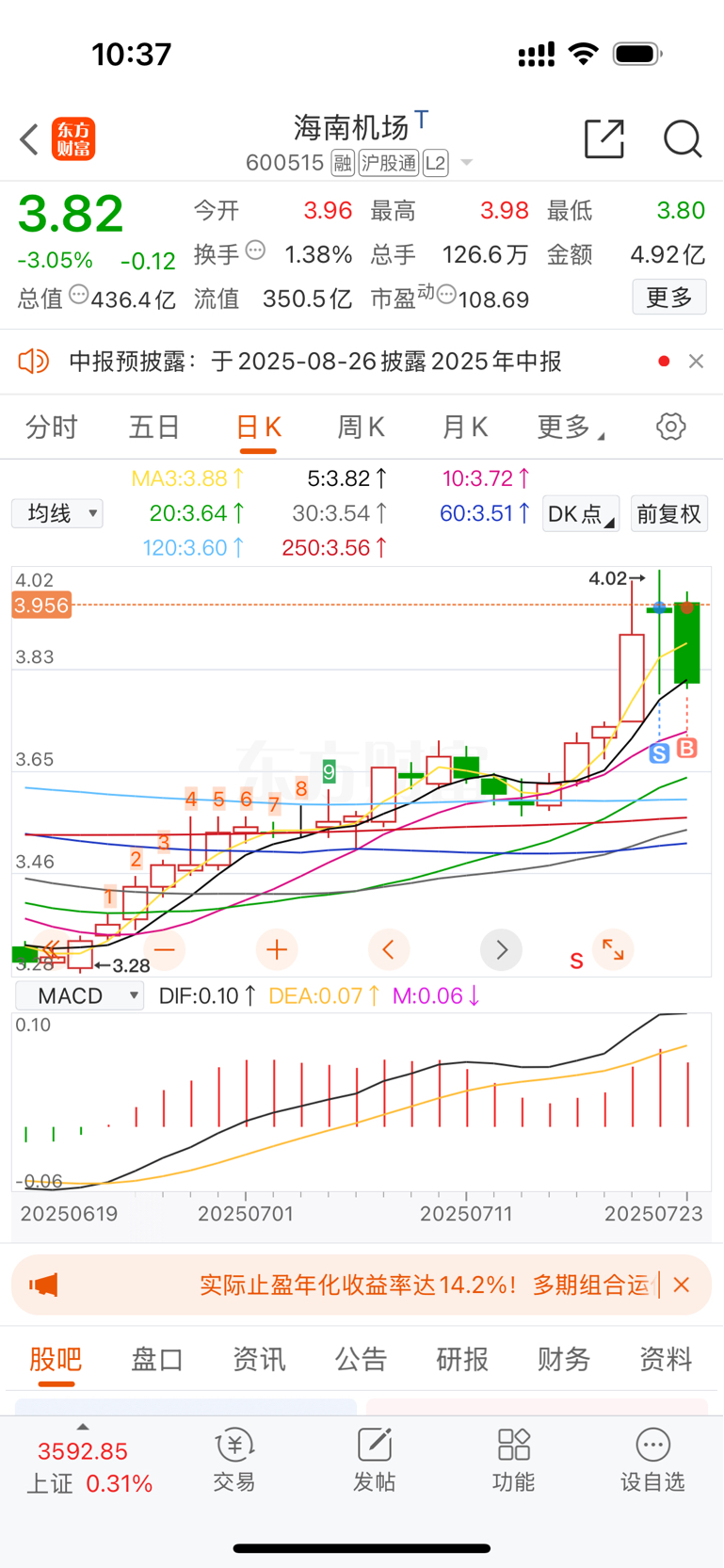This screenshot has width=724, height=1568.
Task: Open chart settings gear icon
Action: (x=670, y=427)
